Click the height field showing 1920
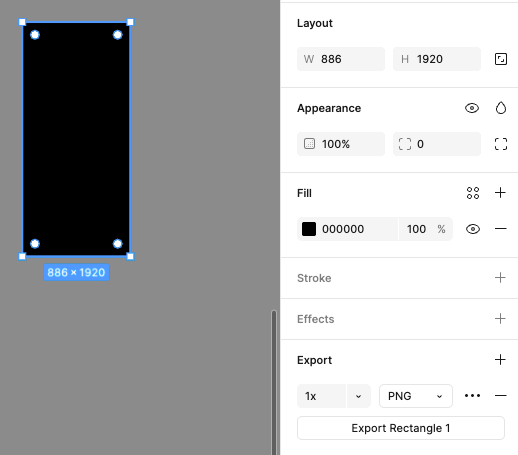 [437, 59]
